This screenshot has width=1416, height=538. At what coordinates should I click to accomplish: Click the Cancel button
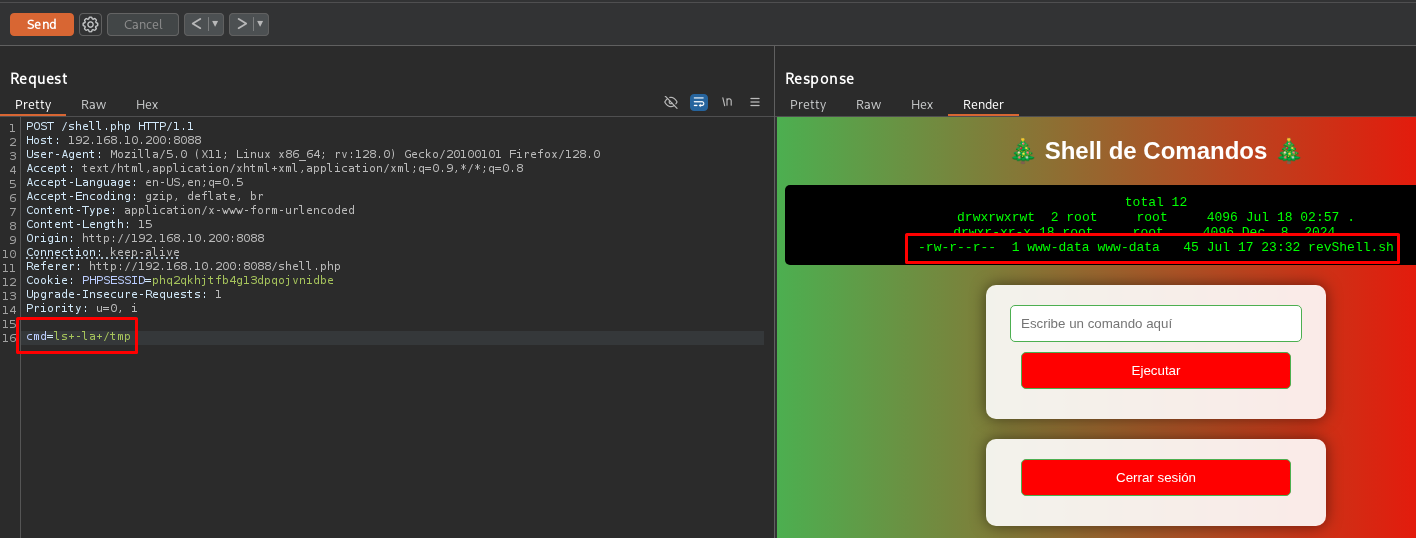click(x=143, y=24)
